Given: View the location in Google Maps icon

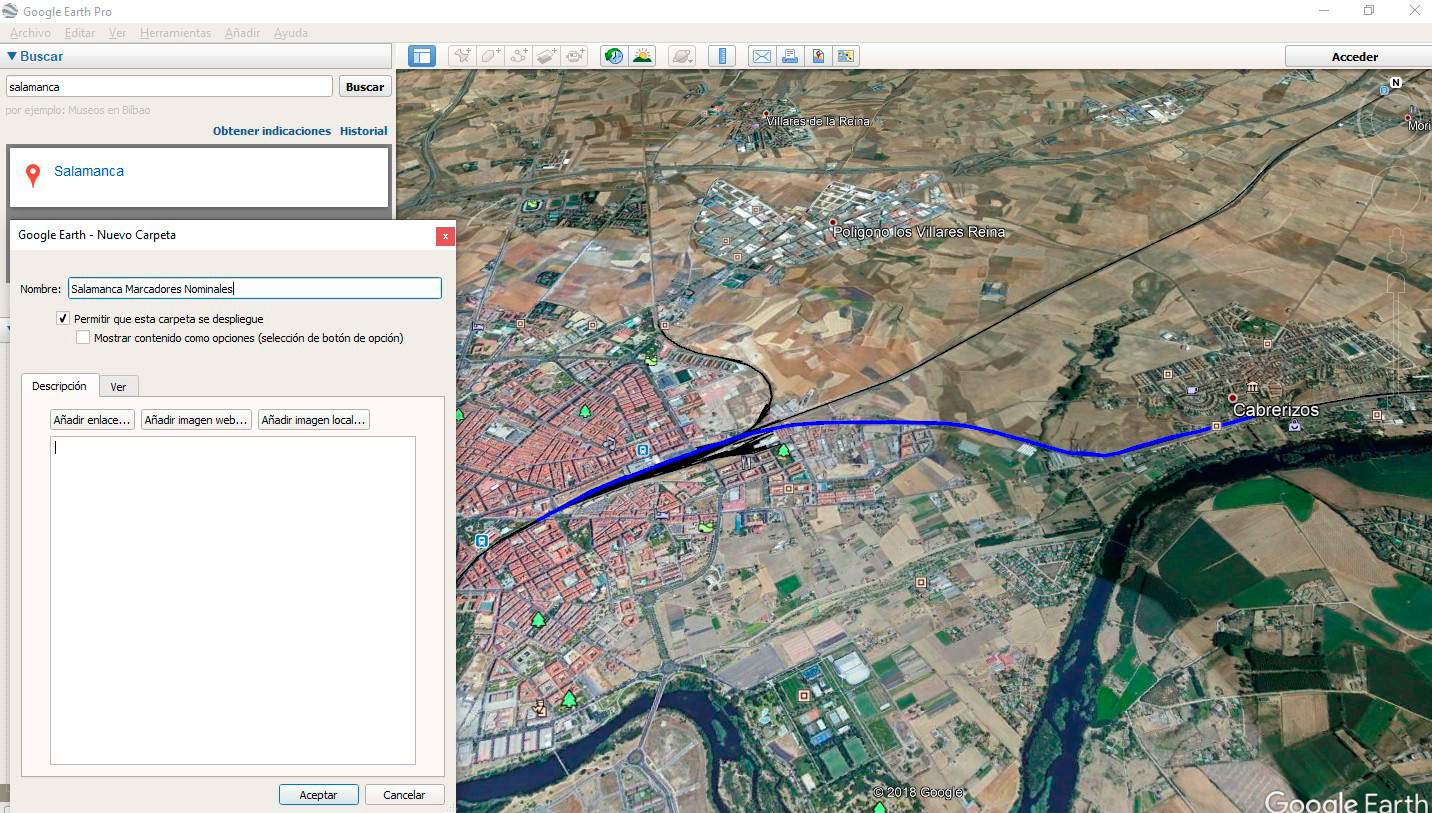Looking at the screenshot, I should pos(818,56).
